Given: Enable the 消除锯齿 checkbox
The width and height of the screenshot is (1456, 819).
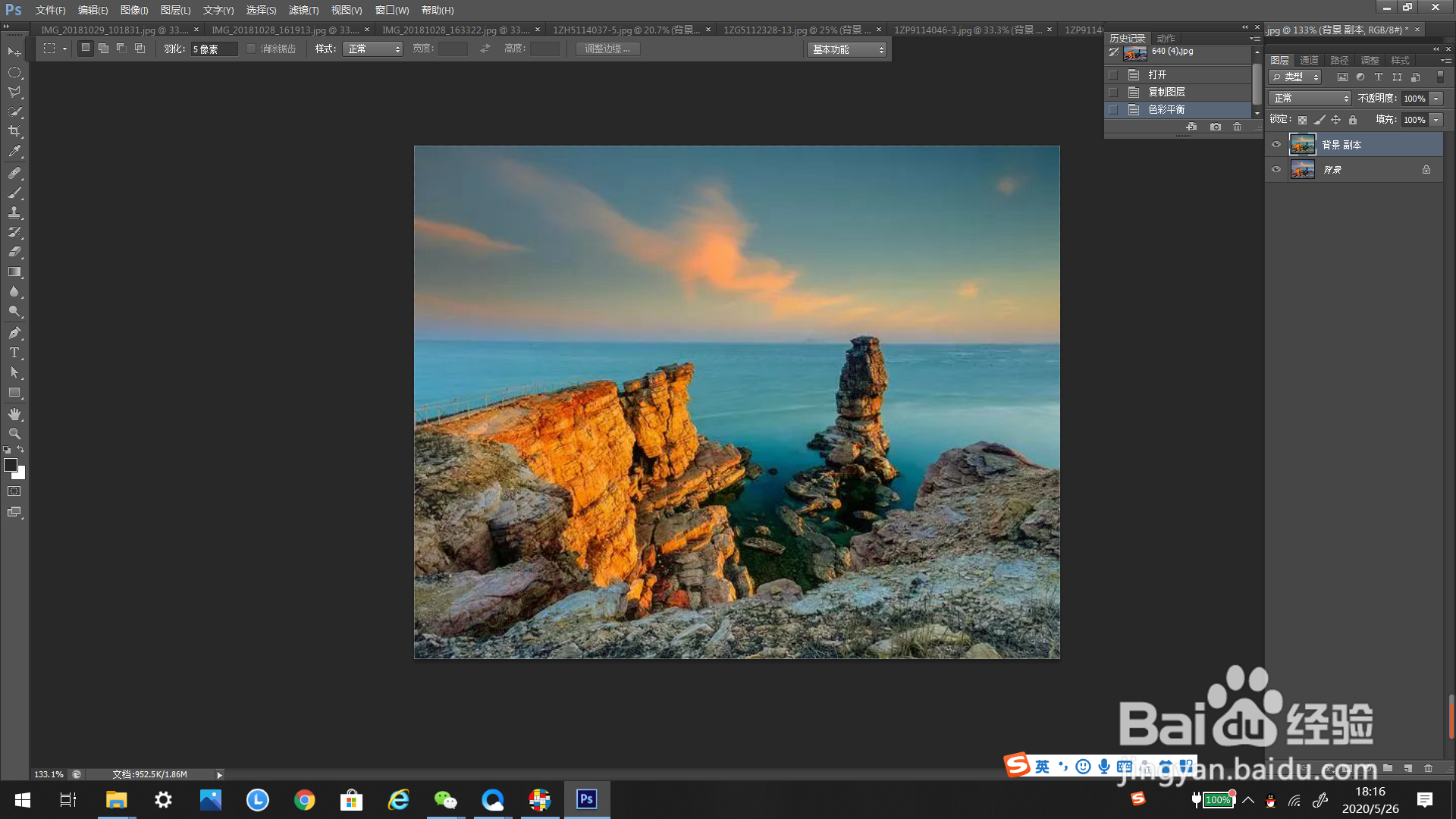Looking at the screenshot, I should [x=251, y=49].
